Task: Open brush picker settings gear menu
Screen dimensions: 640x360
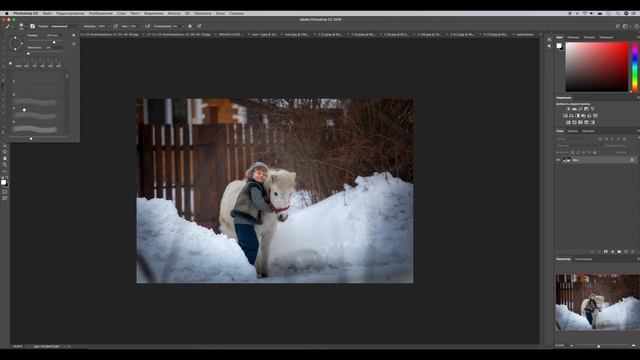Action: point(73,36)
